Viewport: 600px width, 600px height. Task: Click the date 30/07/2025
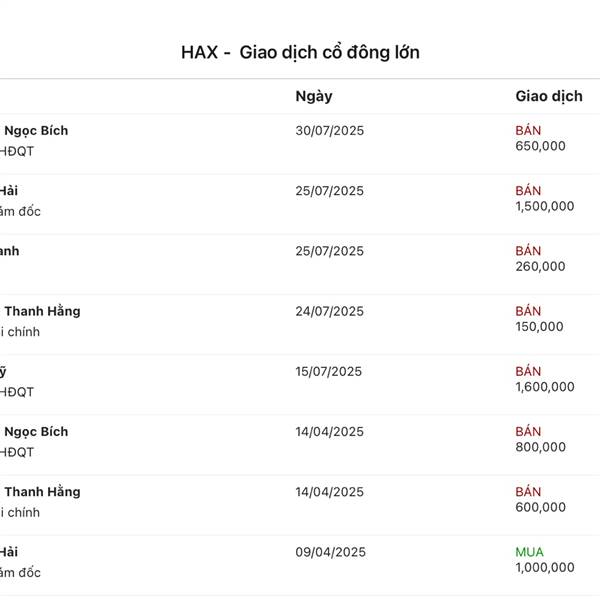(329, 131)
